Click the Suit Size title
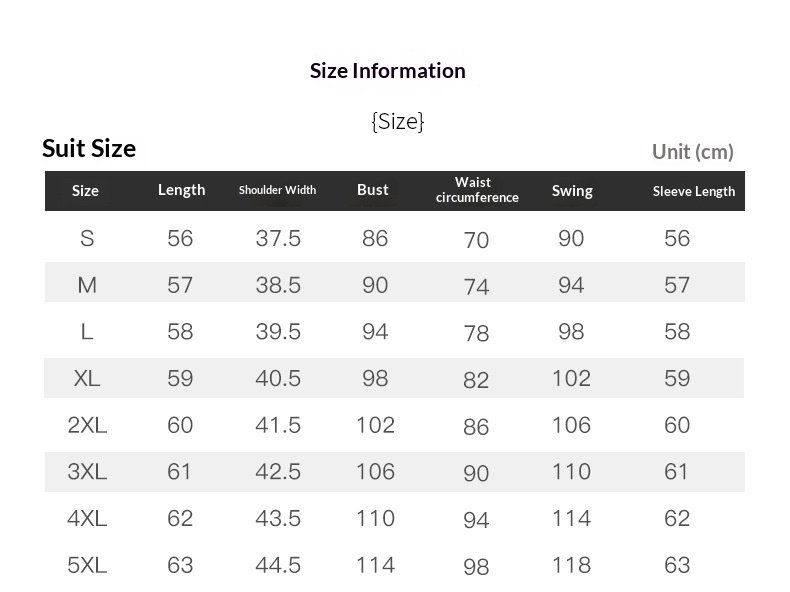This screenshot has width=790, height=592. click(x=89, y=149)
